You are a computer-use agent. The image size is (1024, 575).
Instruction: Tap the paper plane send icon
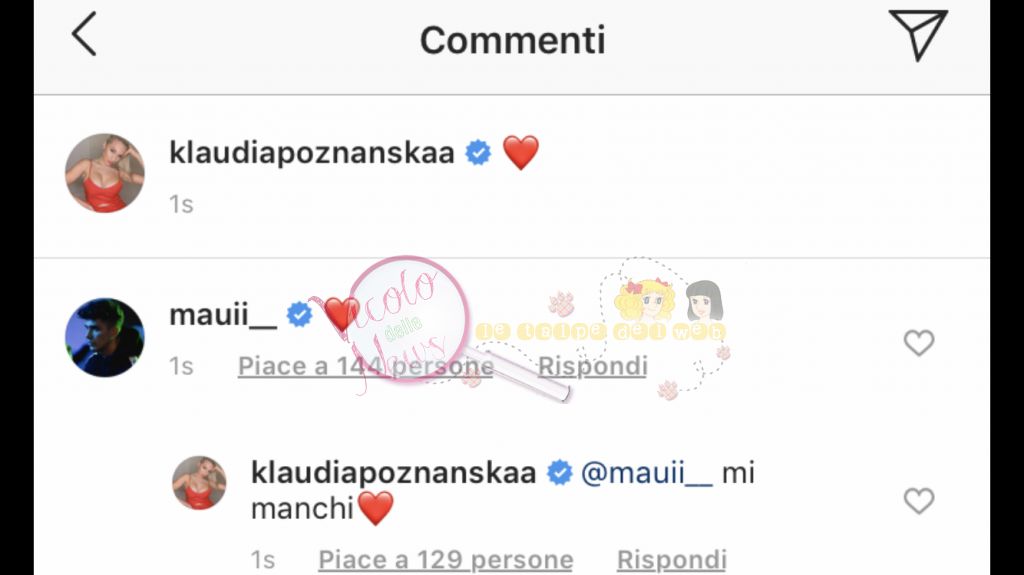(918, 35)
